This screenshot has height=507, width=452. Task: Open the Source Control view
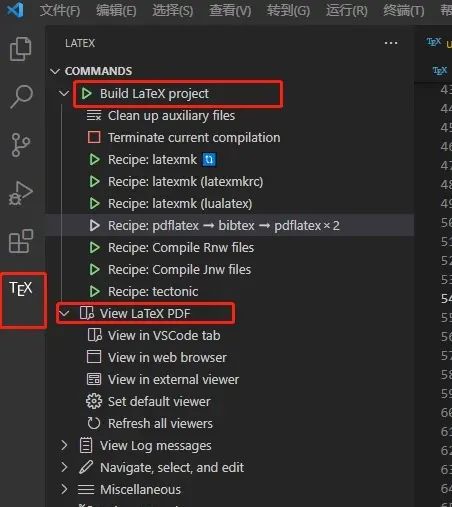pyautogui.click(x=21, y=145)
